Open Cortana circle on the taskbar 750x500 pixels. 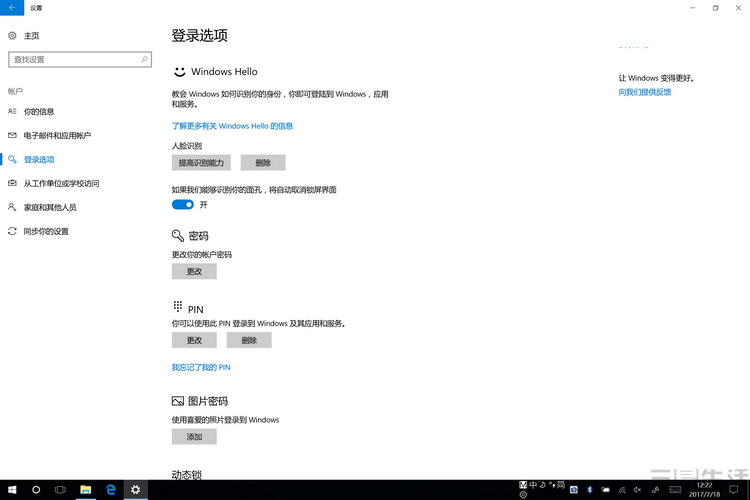[36, 489]
